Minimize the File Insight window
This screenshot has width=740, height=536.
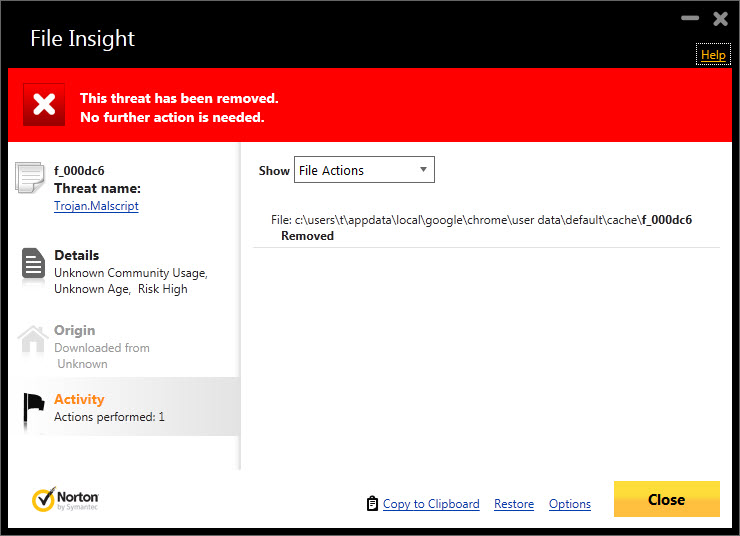click(x=690, y=18)
